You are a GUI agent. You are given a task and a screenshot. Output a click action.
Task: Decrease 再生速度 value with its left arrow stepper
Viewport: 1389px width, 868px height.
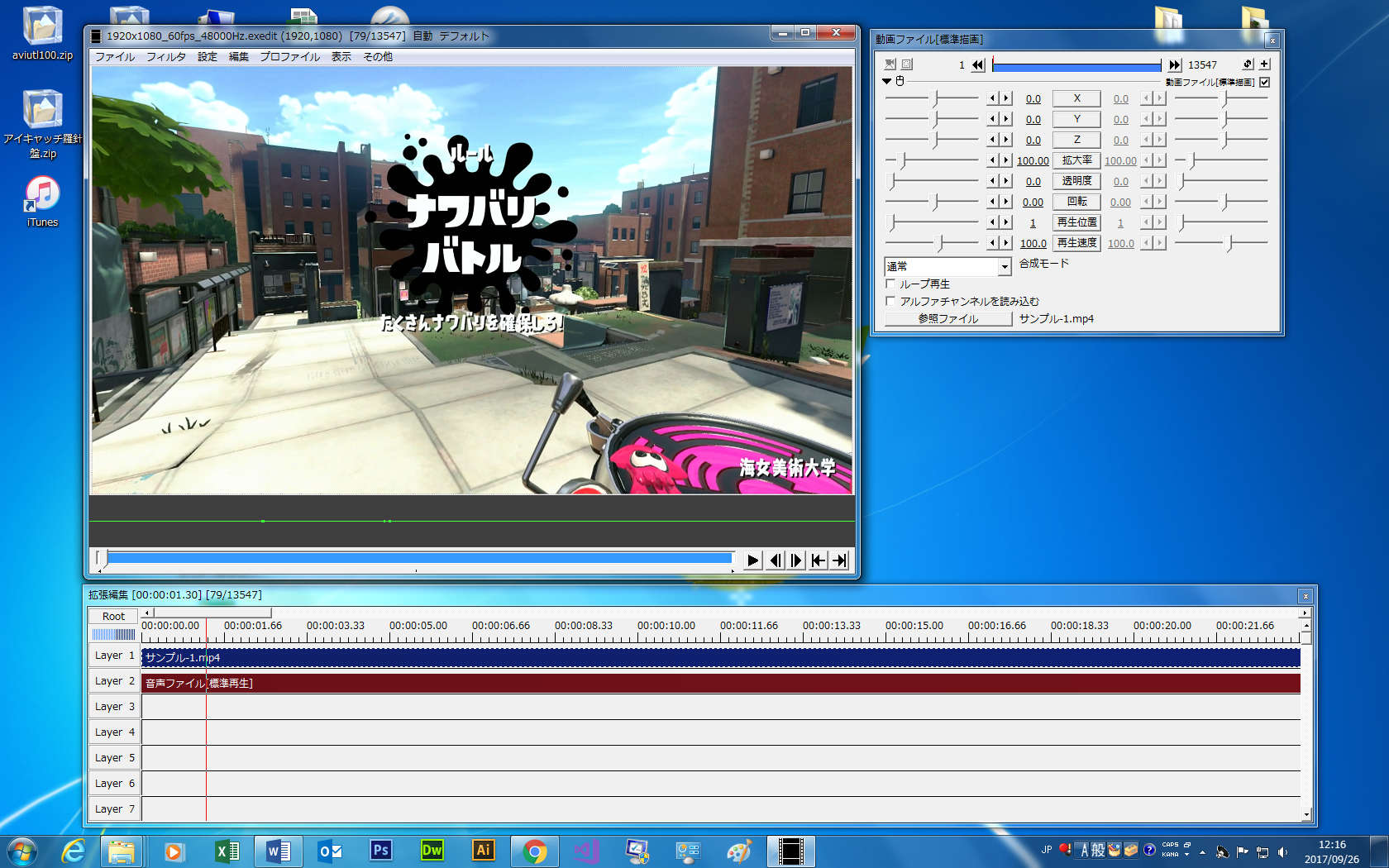[x=992, y=243]
